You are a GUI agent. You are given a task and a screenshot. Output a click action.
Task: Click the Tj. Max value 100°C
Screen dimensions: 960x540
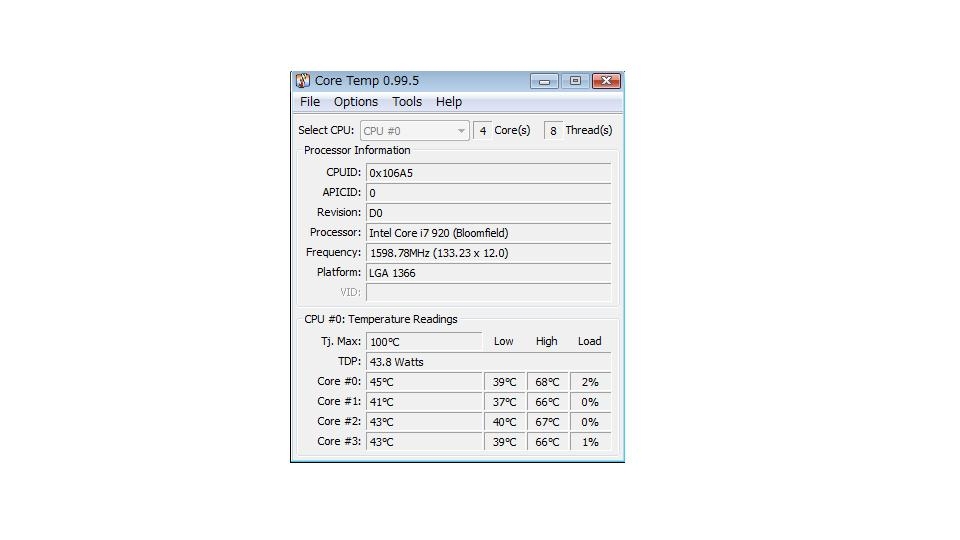click(424, 342)
